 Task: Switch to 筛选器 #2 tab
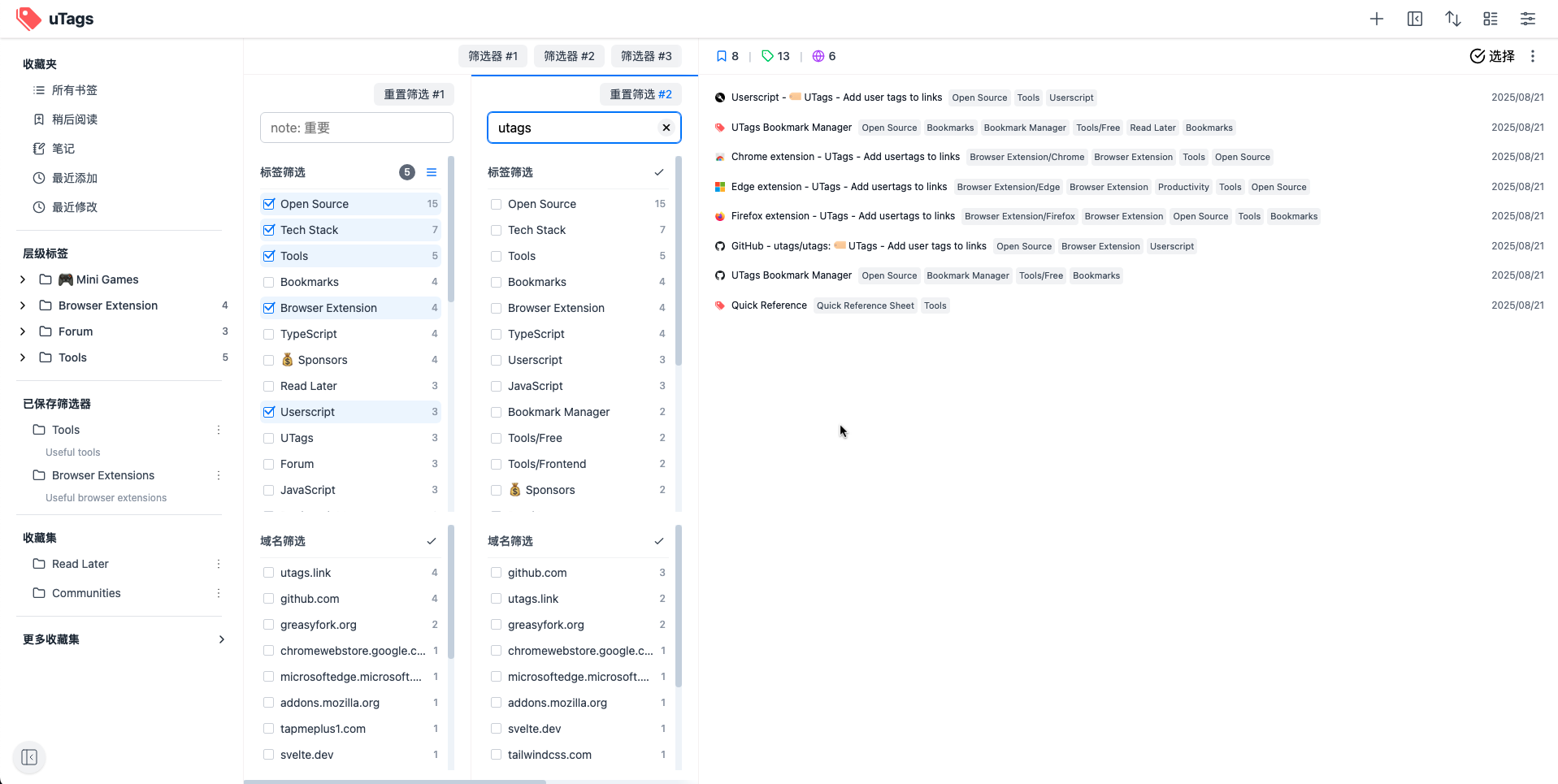569,56
